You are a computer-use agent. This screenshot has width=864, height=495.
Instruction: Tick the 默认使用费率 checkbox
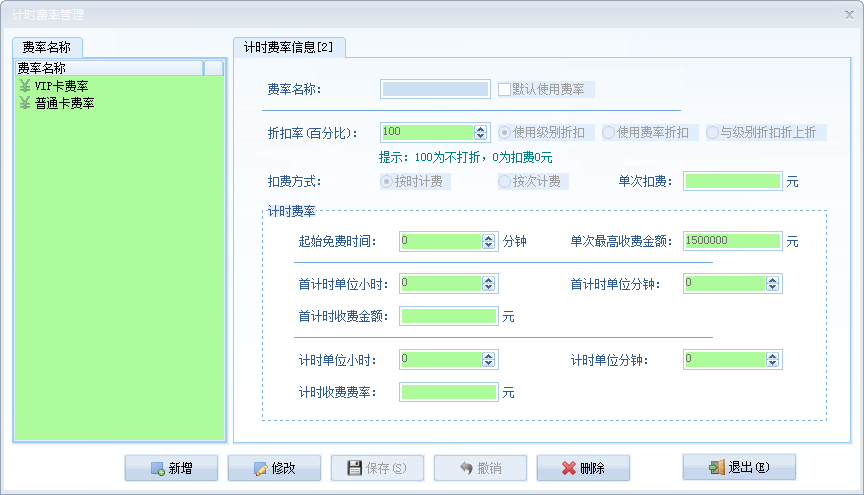tap(504, 89)
